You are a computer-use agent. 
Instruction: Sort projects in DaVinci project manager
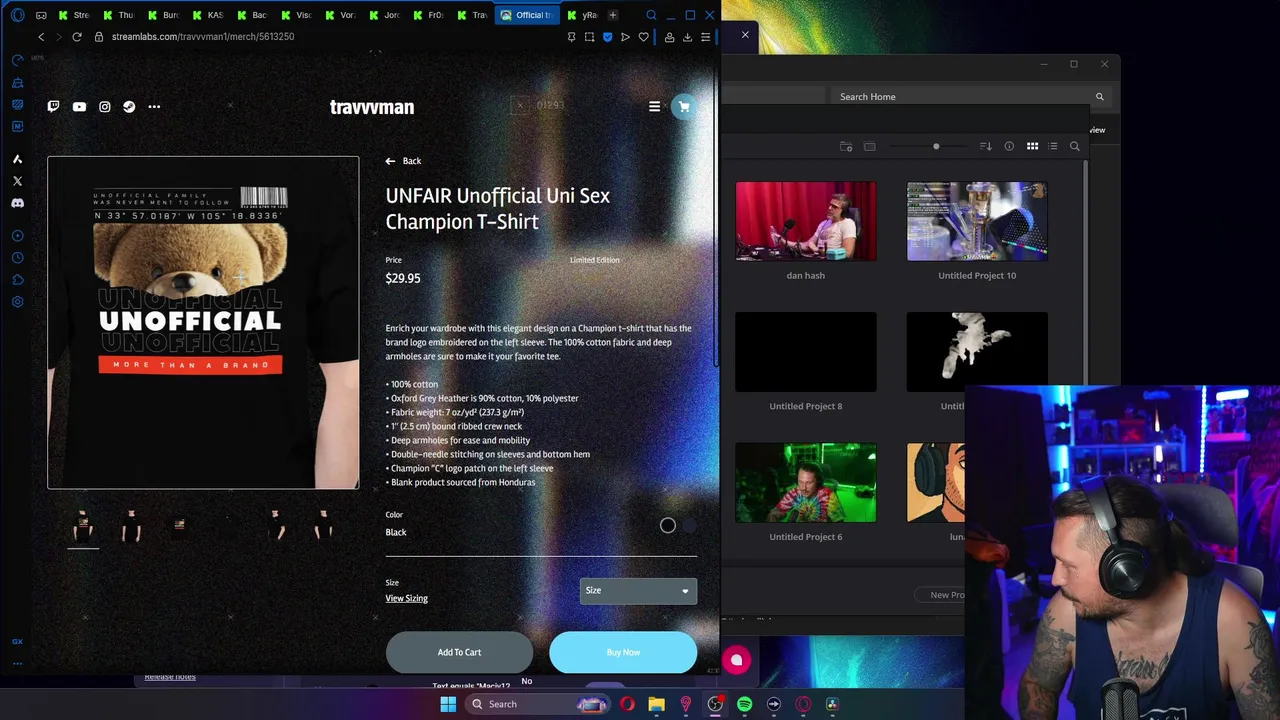[x=985, y=147]
